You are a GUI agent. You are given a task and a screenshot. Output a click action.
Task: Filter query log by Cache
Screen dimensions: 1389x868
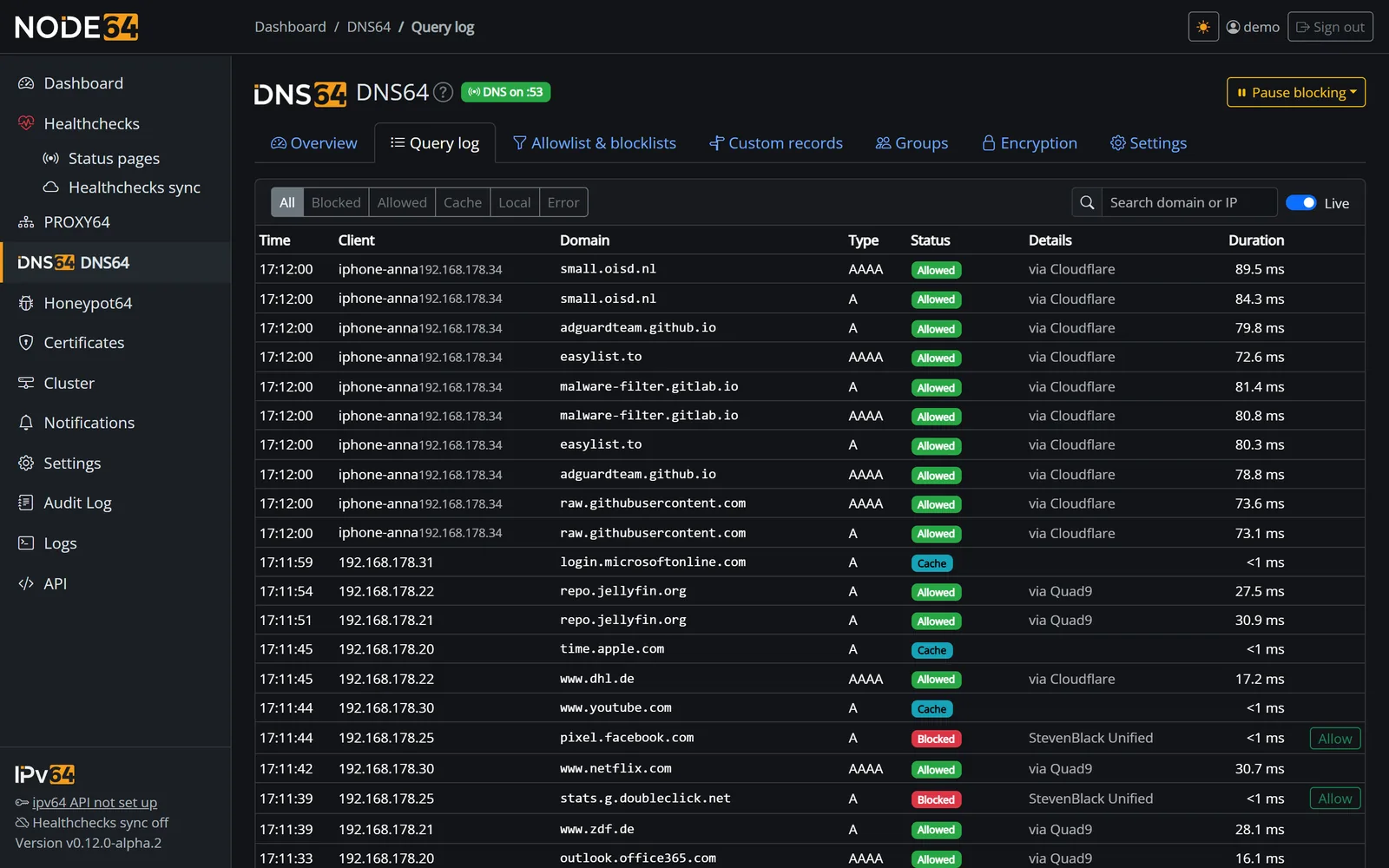click(x=463, y=202)
